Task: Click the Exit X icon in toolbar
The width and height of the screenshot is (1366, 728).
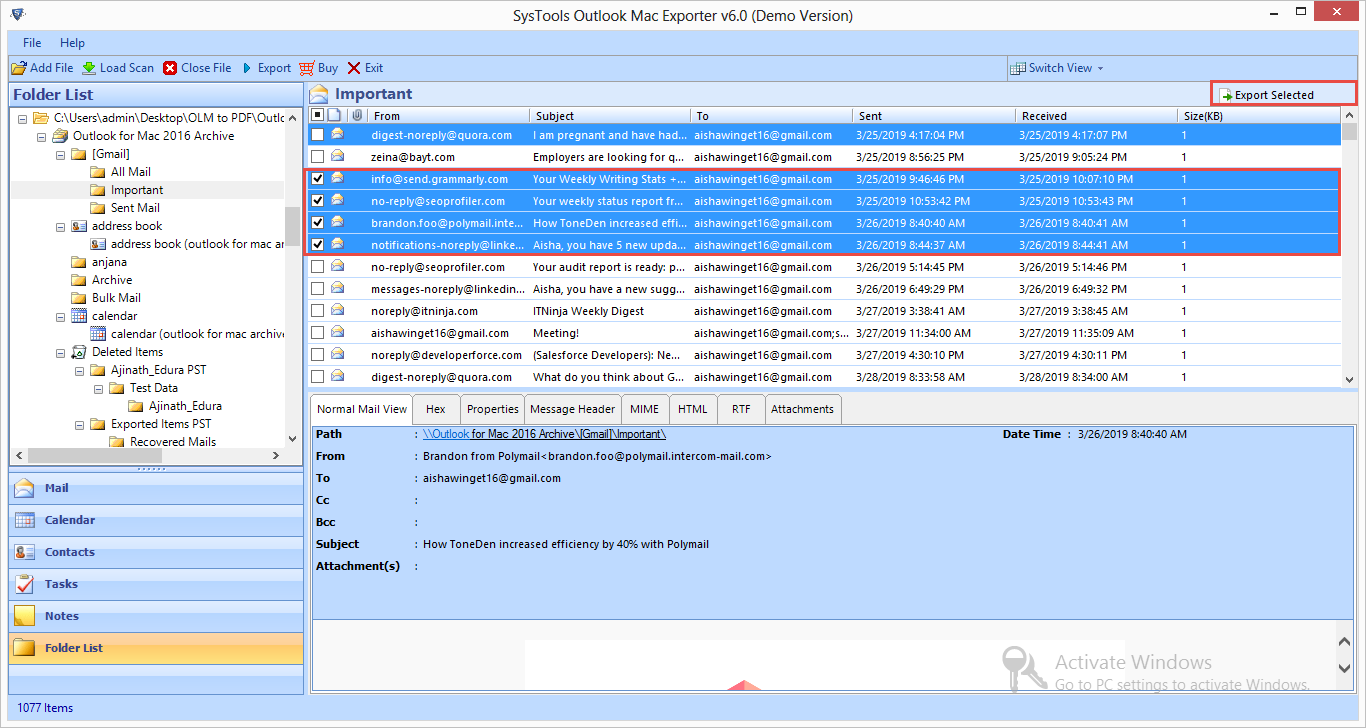Action: pyautogui.click(x=354, y=68)
